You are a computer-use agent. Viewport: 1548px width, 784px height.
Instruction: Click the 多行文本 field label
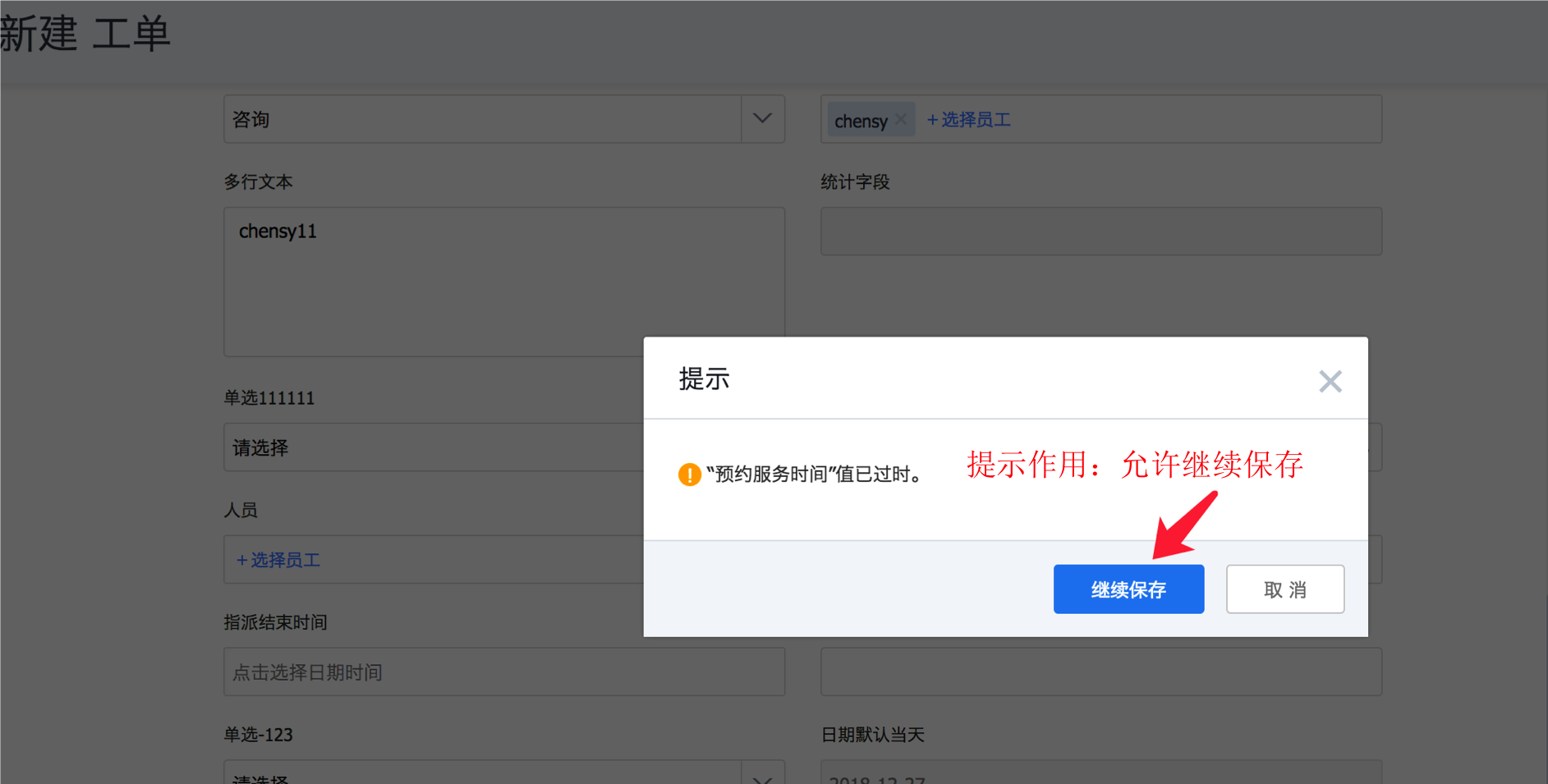click(x=259, y=181)
